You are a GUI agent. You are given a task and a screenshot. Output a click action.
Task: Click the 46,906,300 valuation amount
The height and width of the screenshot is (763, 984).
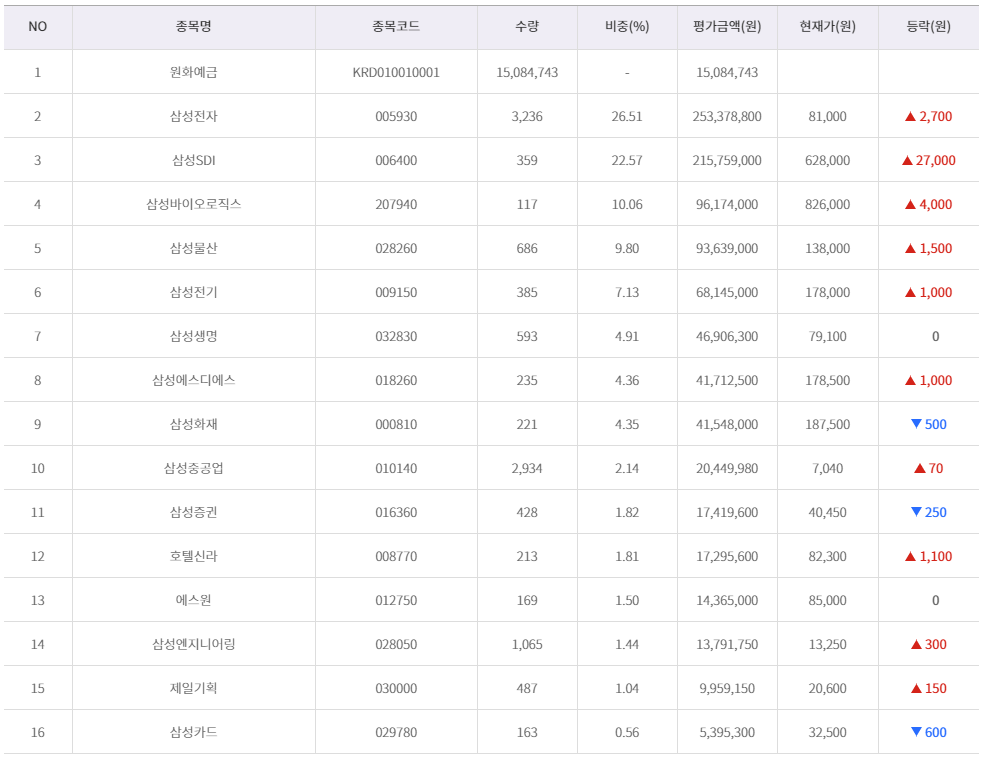click(727, 336)
